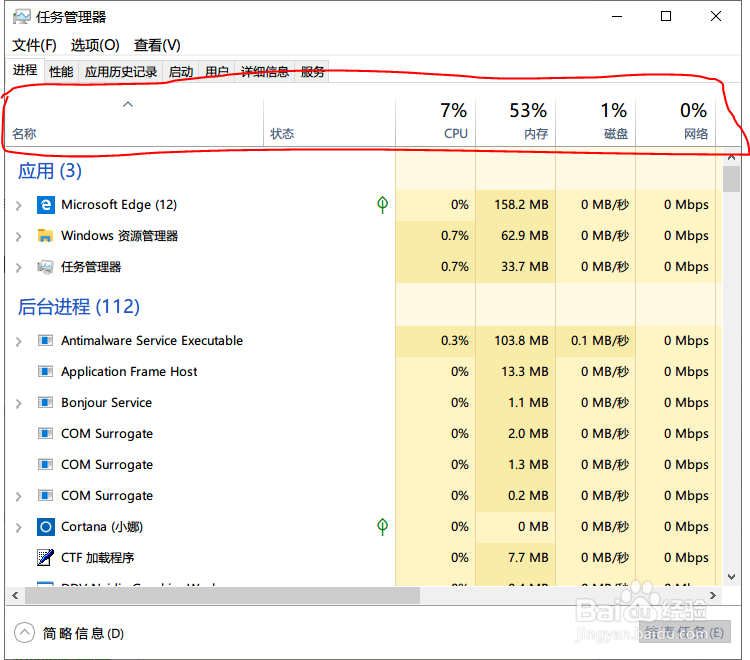
Task: Switch to the 应用历史记录 tab
Action: pyautogui.click(x=121, y=72)
